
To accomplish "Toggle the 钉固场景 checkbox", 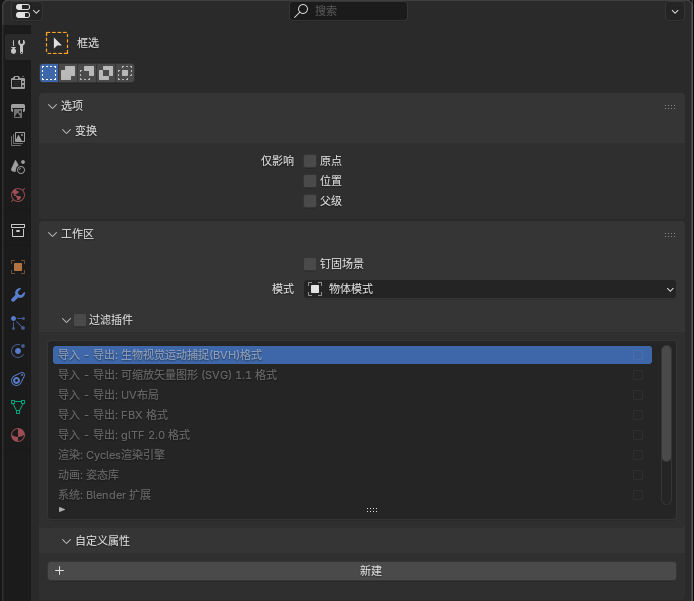I will pos(310,264).
